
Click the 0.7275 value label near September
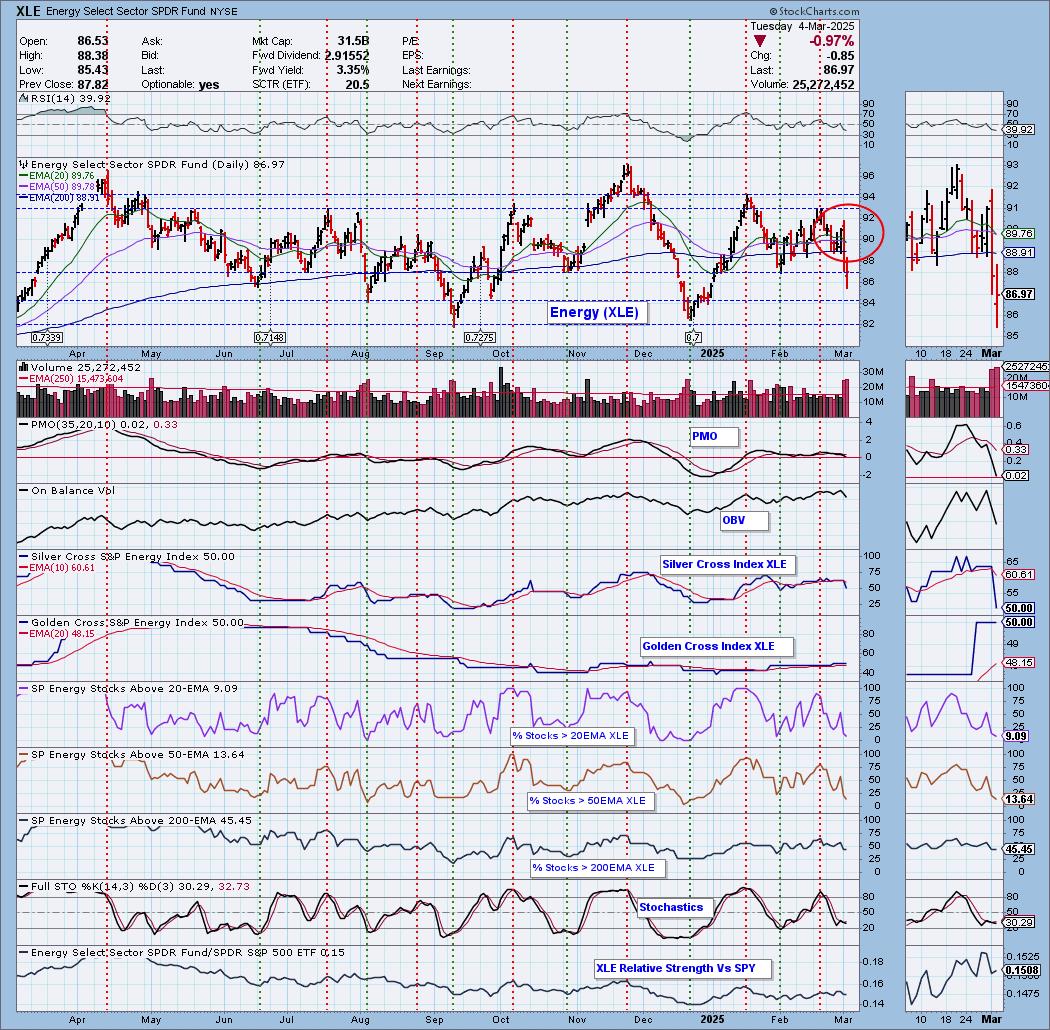[479, 338]
